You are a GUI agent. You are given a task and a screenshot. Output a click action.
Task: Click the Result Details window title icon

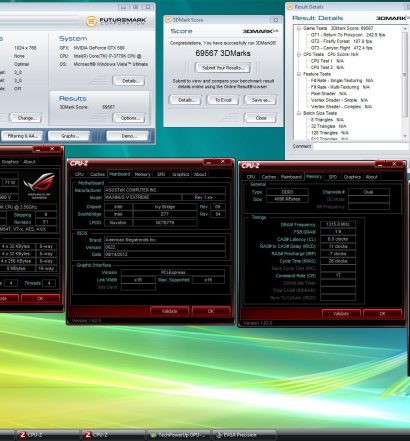click(290, 7)
